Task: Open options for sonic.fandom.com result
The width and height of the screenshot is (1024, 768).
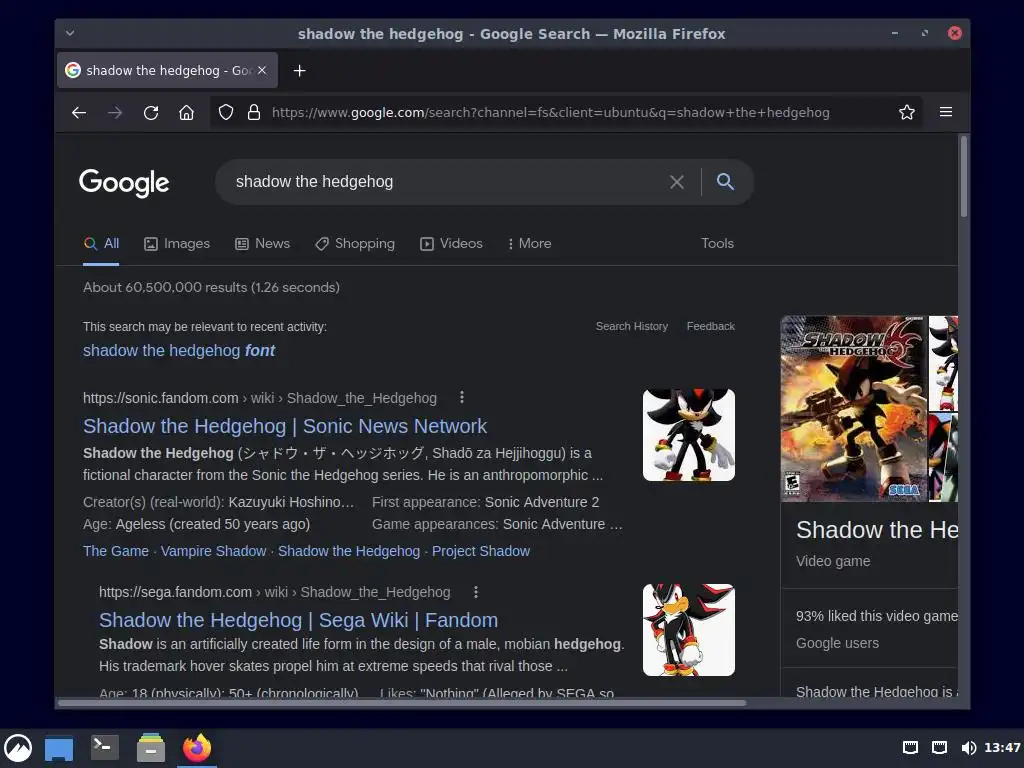Action: click(x=462, y=397)
